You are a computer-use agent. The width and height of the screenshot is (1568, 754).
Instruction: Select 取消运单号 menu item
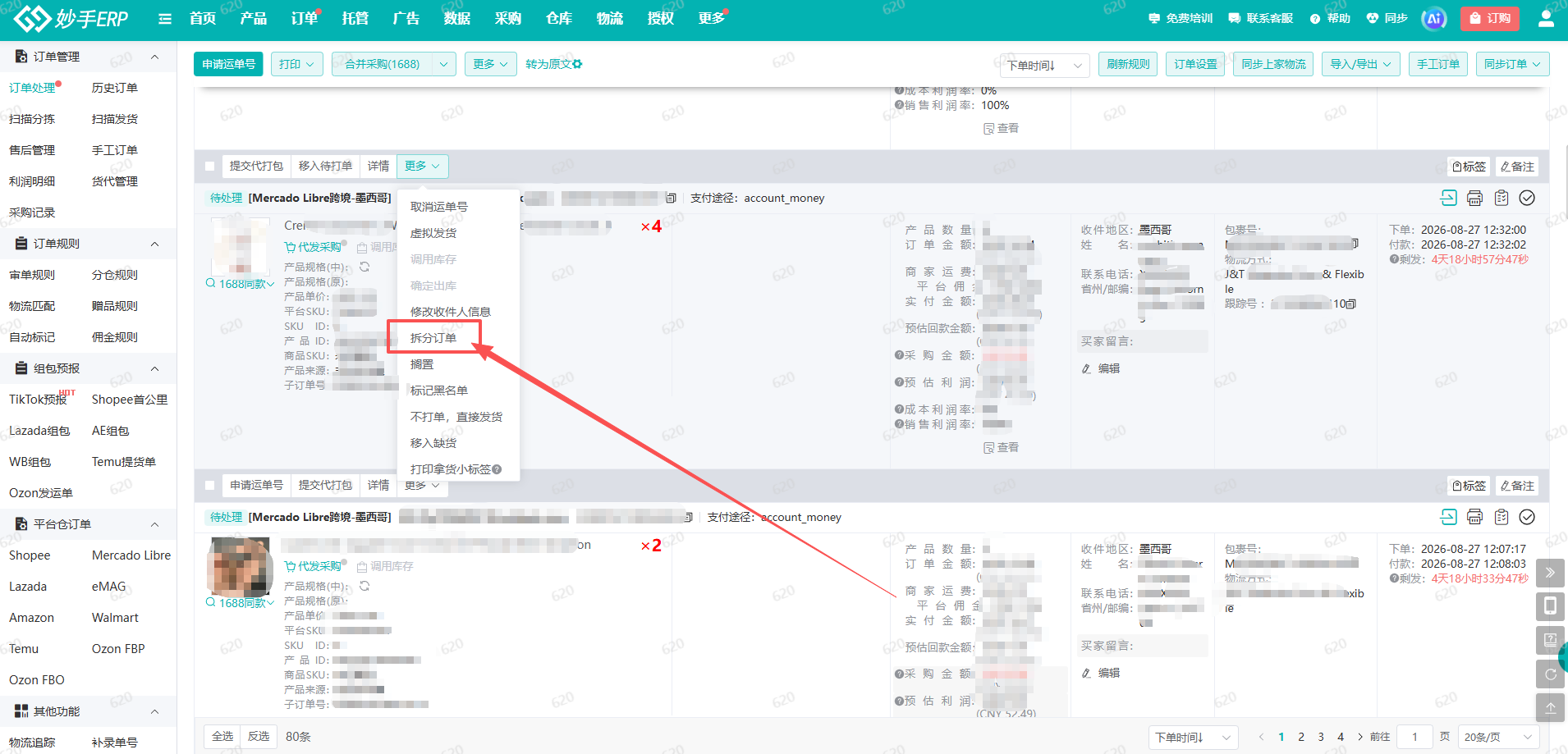coord(439,207)
